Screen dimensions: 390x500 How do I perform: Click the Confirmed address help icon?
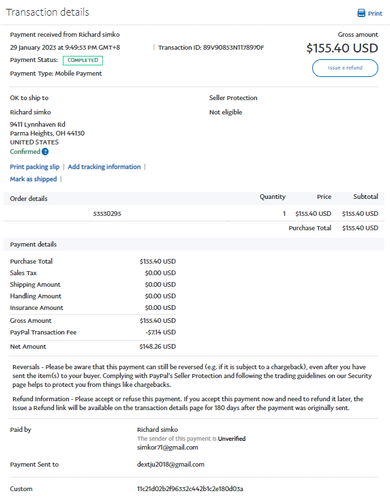coord(45,152)
